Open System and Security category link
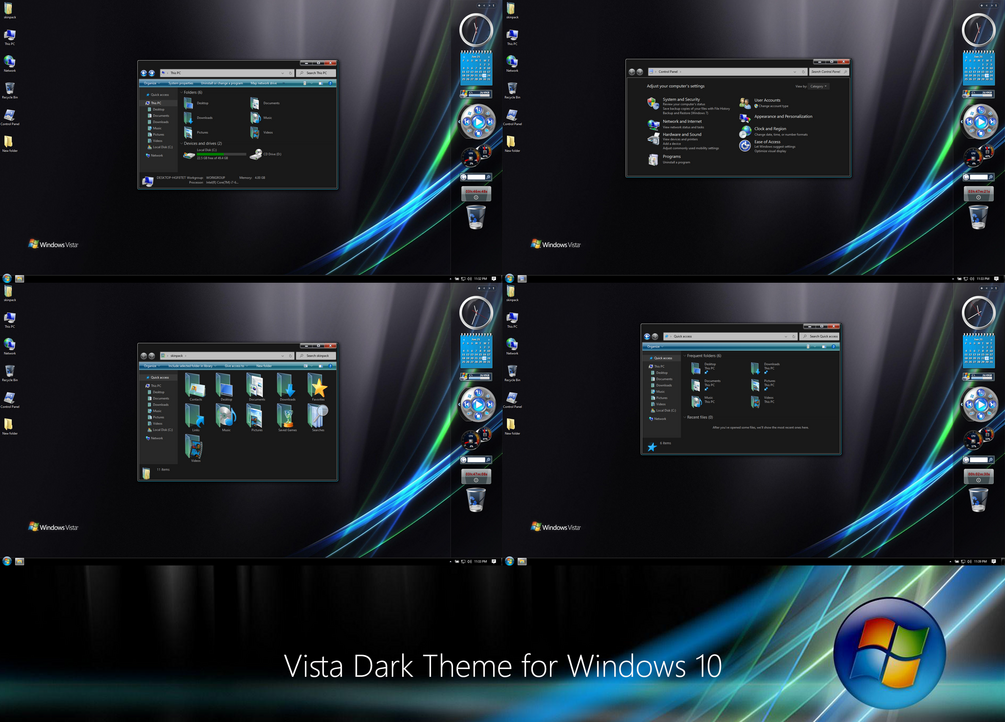Image resolution: width=1005 pixels, height=722 pixels. tap(681, 99)
